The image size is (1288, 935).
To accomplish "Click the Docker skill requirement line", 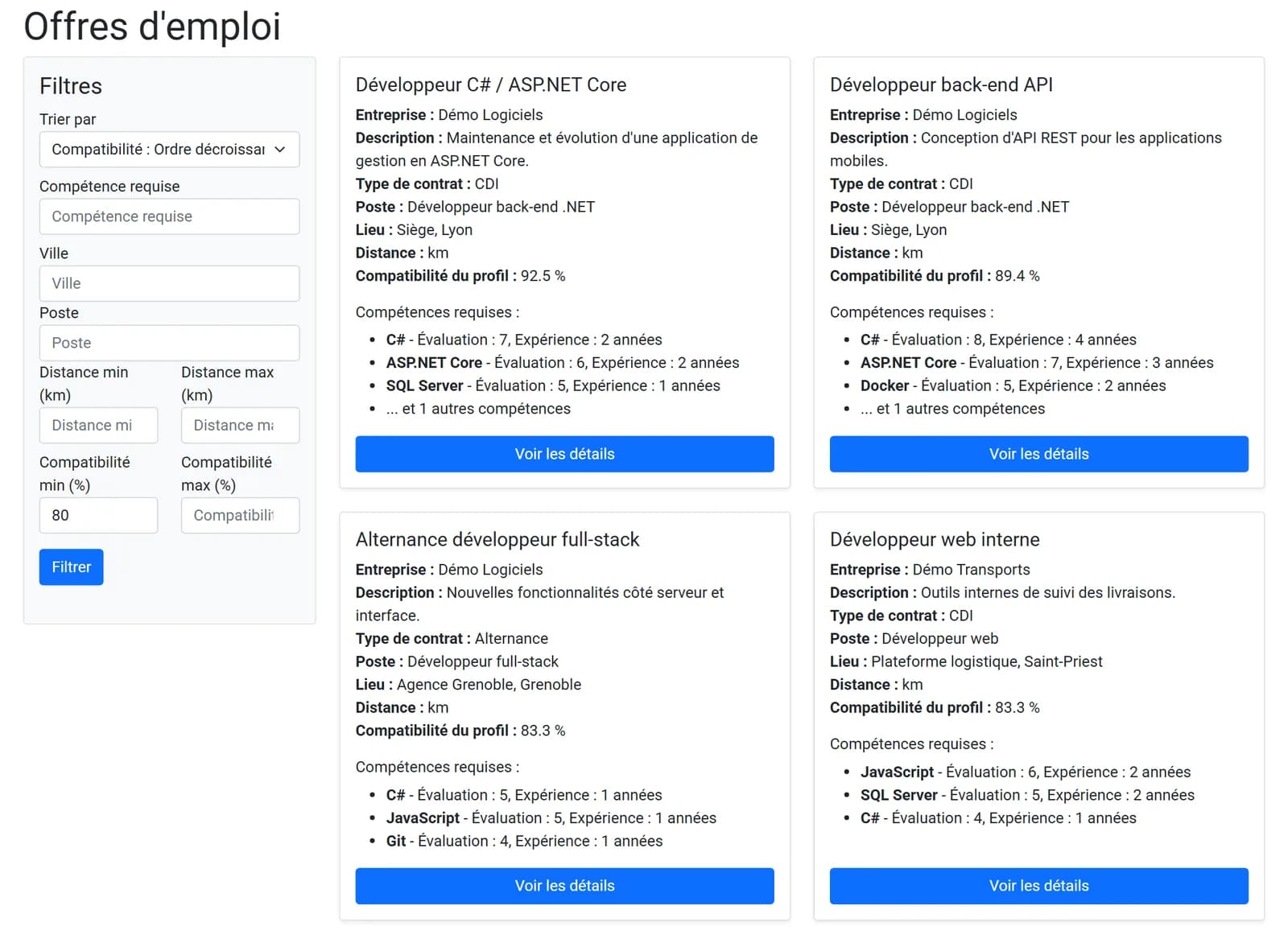I will (1013, 385).
